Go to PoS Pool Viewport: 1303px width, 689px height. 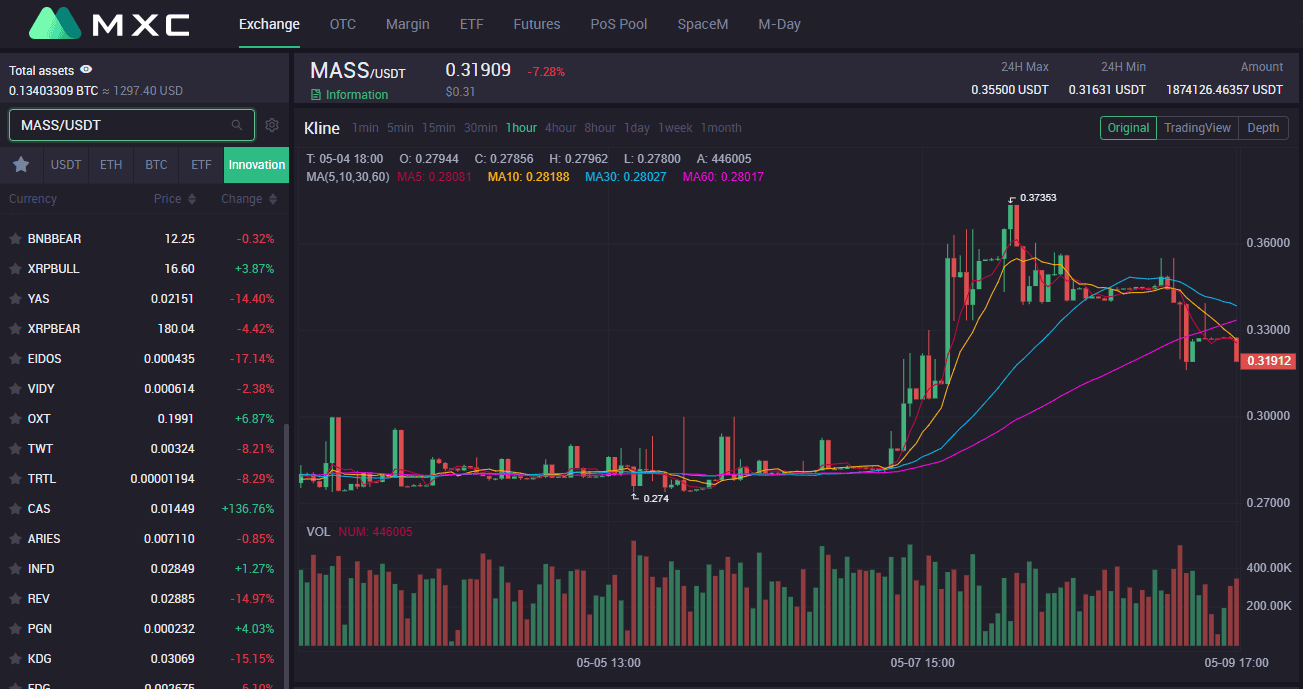pos(619,24)
